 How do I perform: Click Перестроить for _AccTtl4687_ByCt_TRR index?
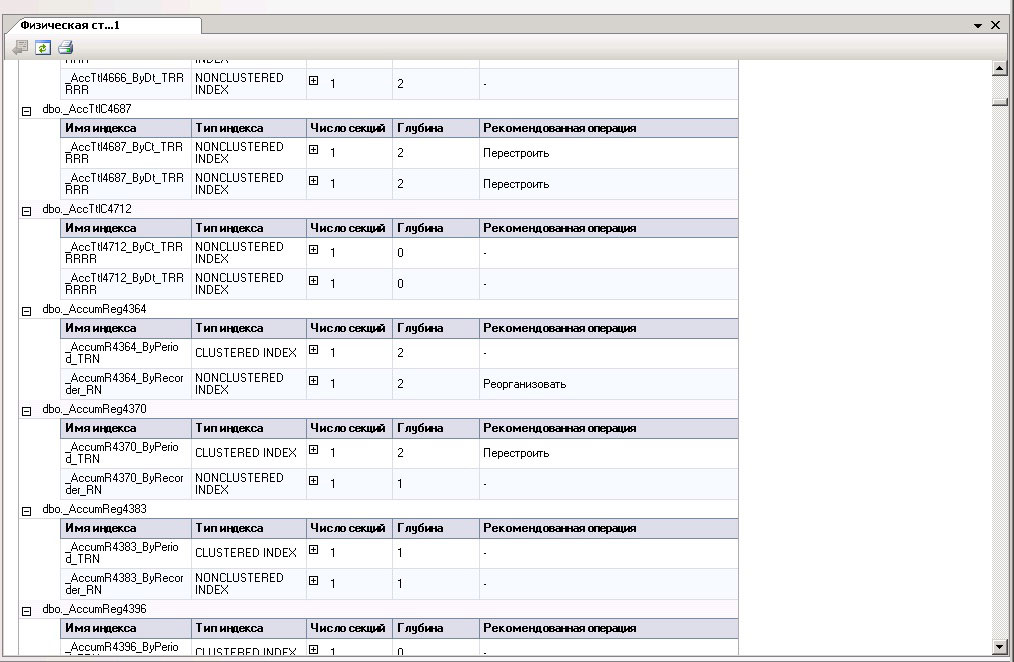[x=516, y=153]
